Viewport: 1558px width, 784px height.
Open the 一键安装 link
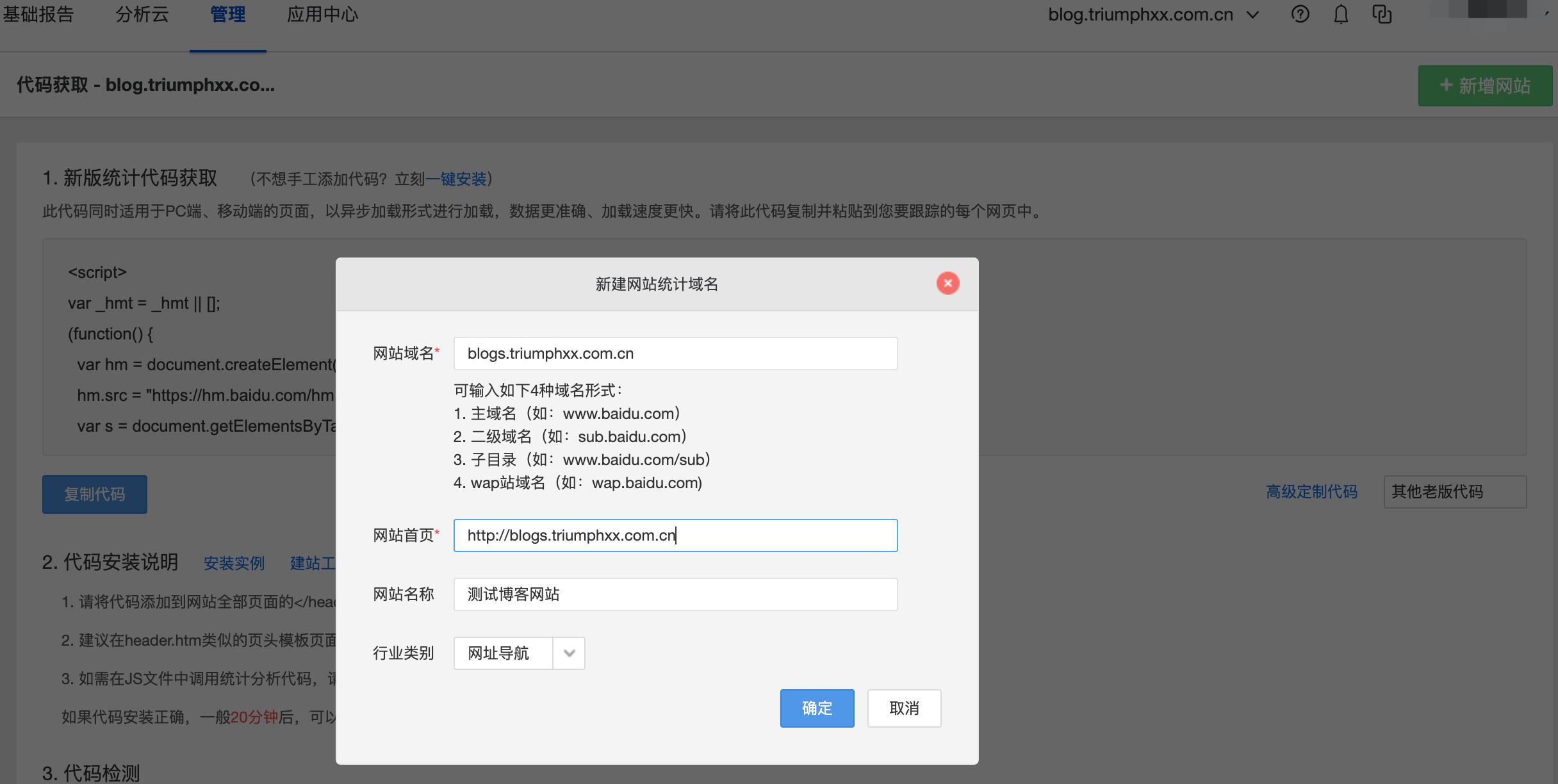(455, 179)
